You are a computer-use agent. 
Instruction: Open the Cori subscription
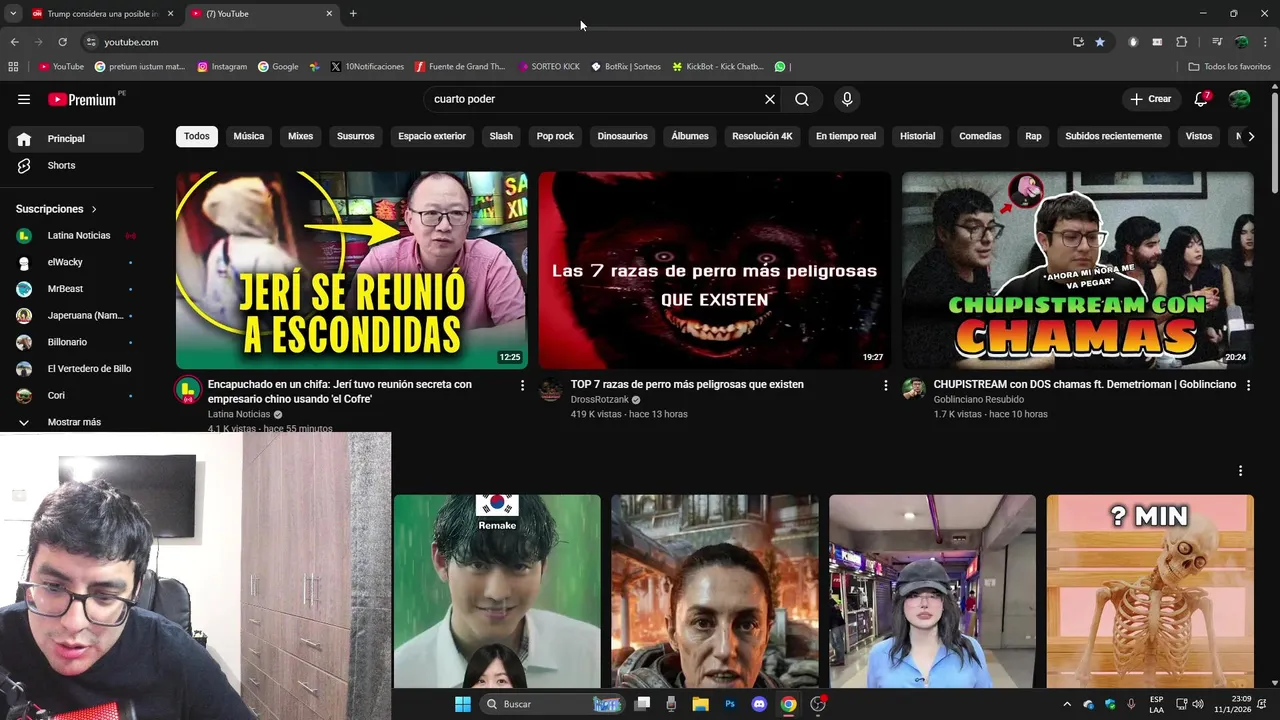click(76, 395)
